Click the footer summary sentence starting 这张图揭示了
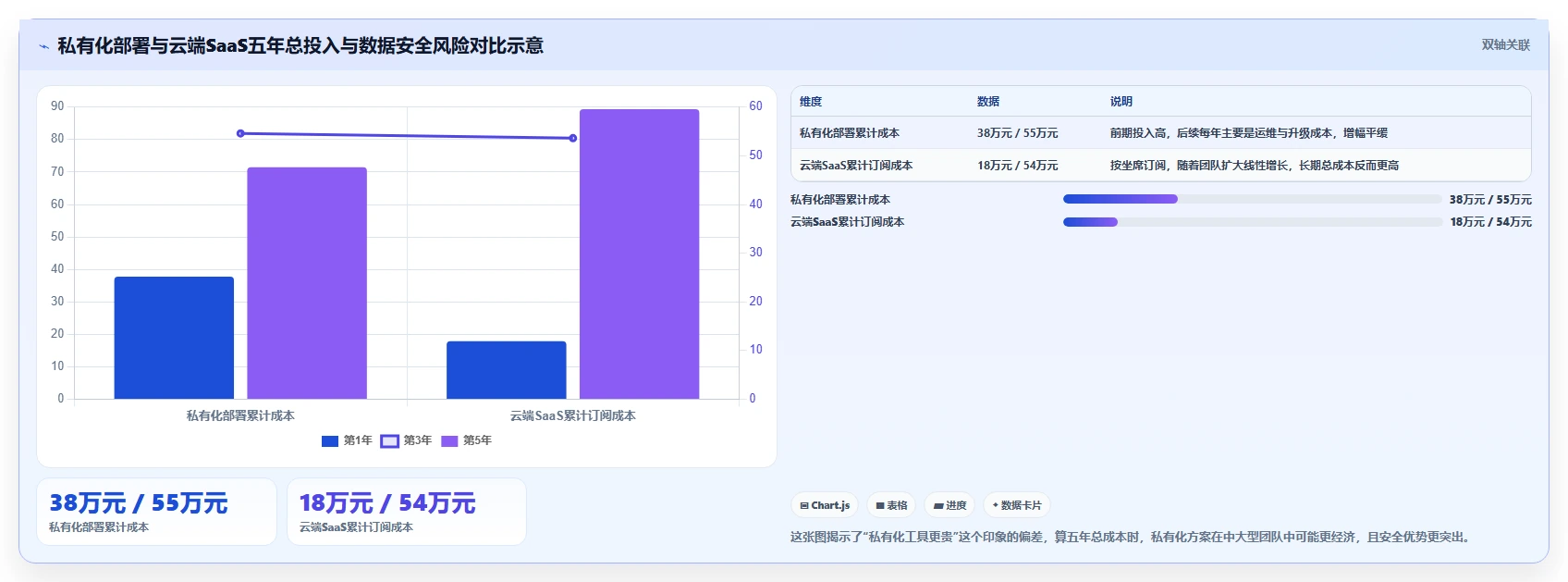Image resolution: width=1568 pixels, height=582 pixels. (x=1132, y=537)
